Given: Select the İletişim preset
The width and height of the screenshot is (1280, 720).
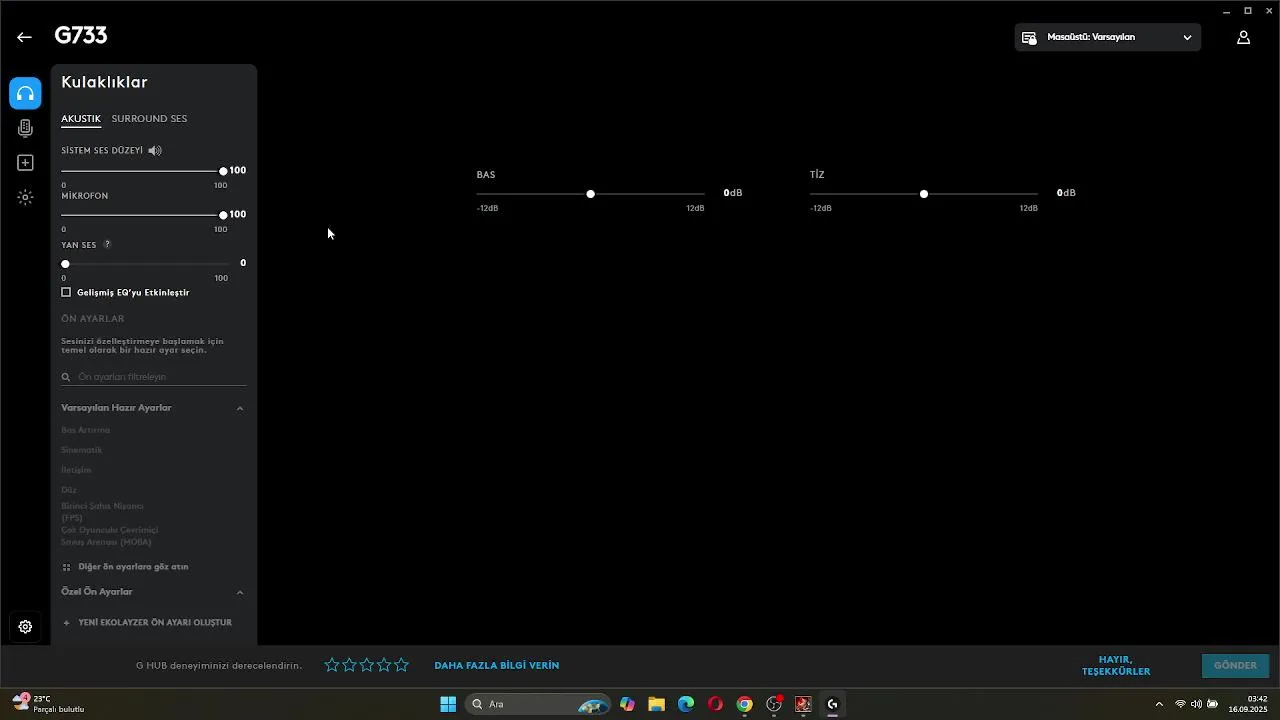Looking at the screenshot, I should click(76, 470).
